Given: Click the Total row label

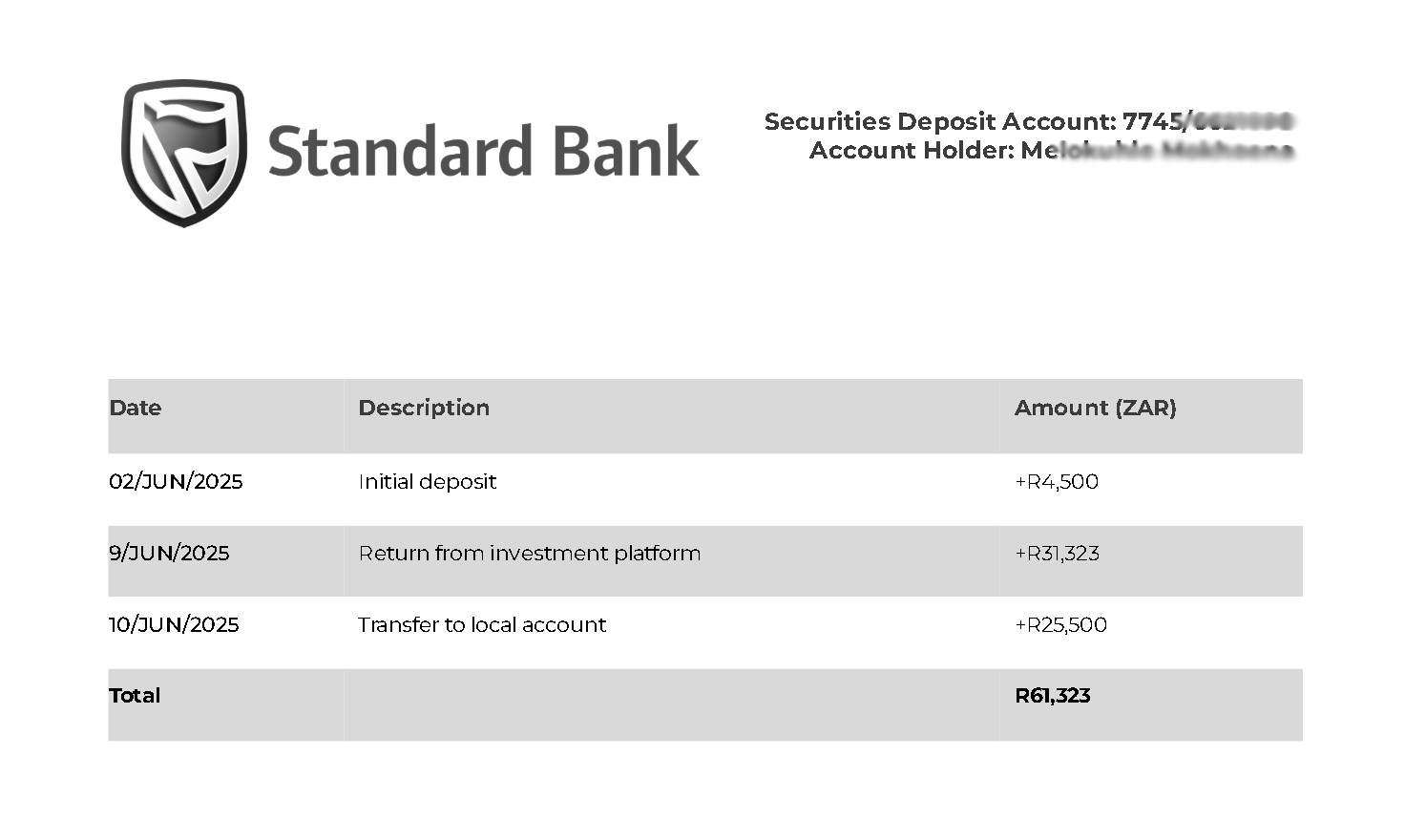Looking at the screenshot, I should 135,695.
